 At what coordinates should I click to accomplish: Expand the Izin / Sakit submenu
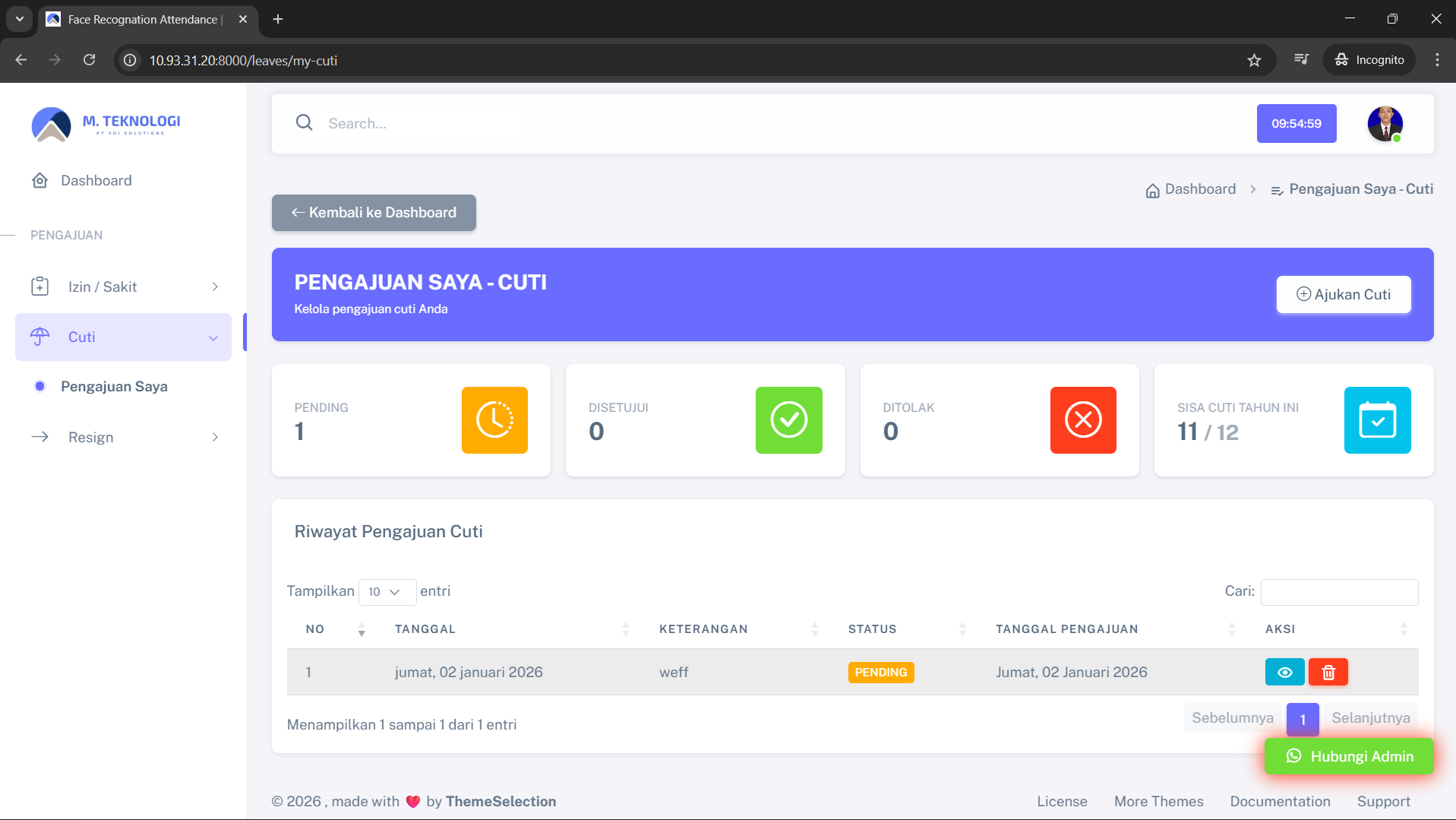[123, 287]
